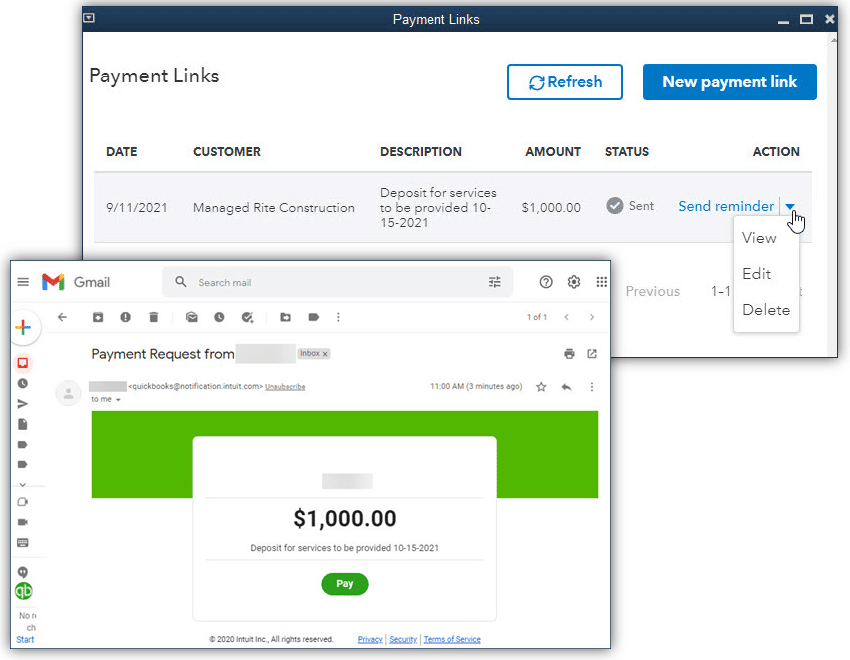
Task: Open the message More menu dots
Action: coord(591,386)
